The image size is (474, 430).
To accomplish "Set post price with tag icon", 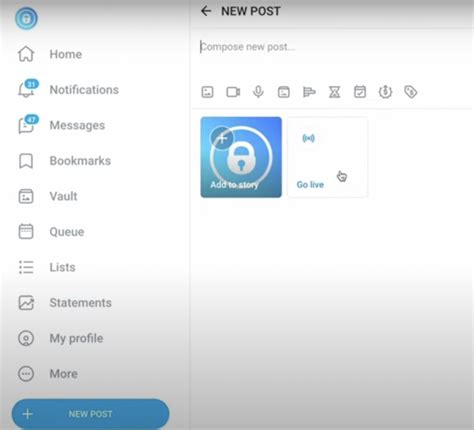I will click(x=411, y=92).
